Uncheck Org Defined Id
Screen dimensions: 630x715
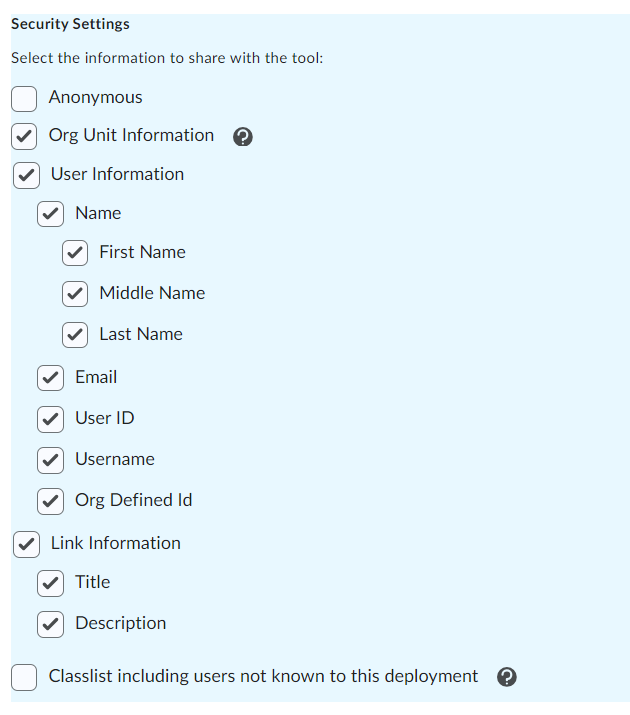point(51,502)
